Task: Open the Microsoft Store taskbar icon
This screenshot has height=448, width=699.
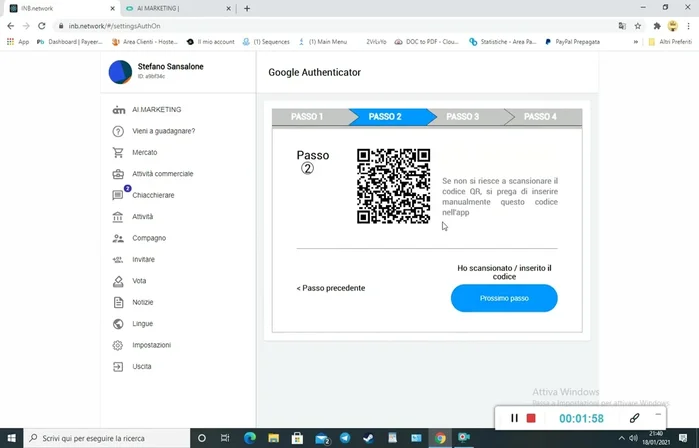Action: (297, 438)
